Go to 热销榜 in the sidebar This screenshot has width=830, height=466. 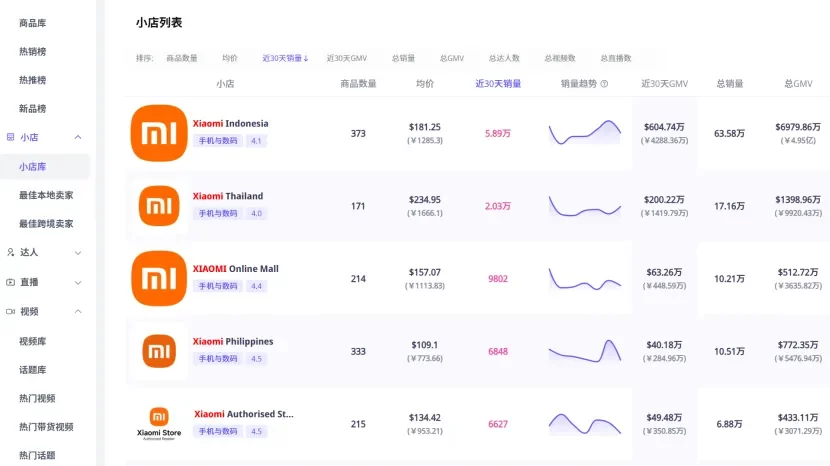point(33,51)
